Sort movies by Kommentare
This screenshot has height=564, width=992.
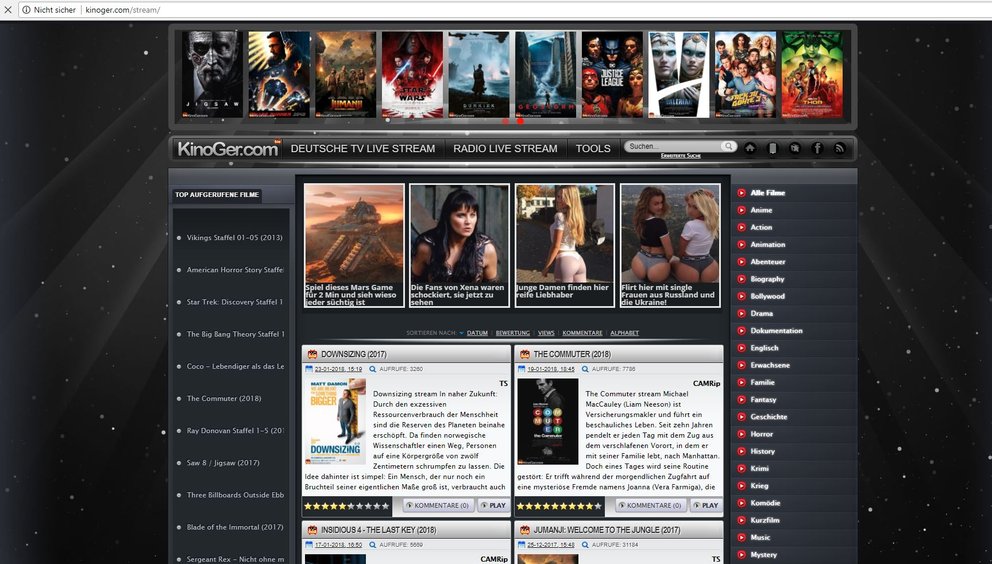coord(582,333)
